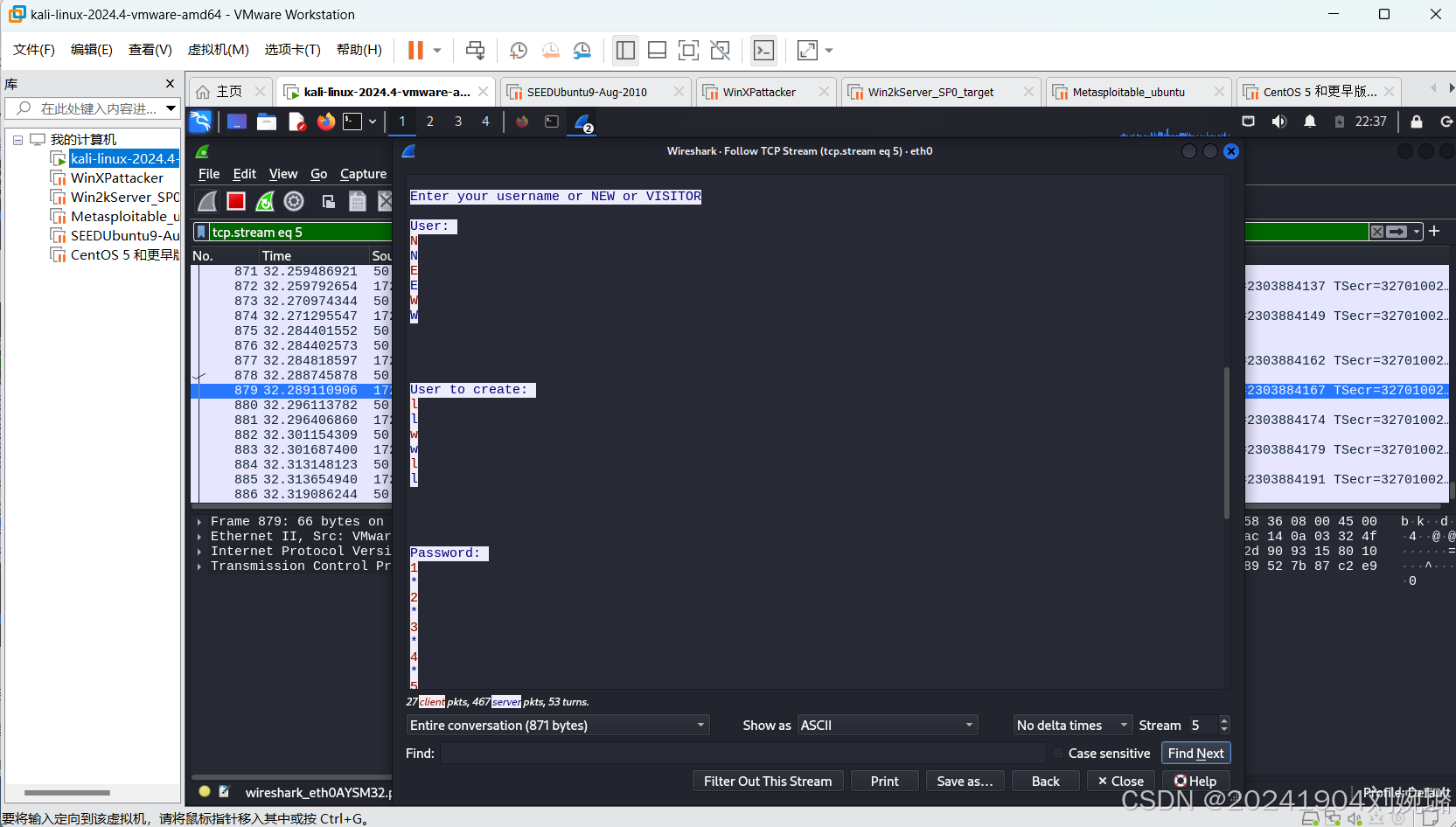1456x827 pixels.
Task: Click the Filter Out This Stream button
Action: coord(768,782)
